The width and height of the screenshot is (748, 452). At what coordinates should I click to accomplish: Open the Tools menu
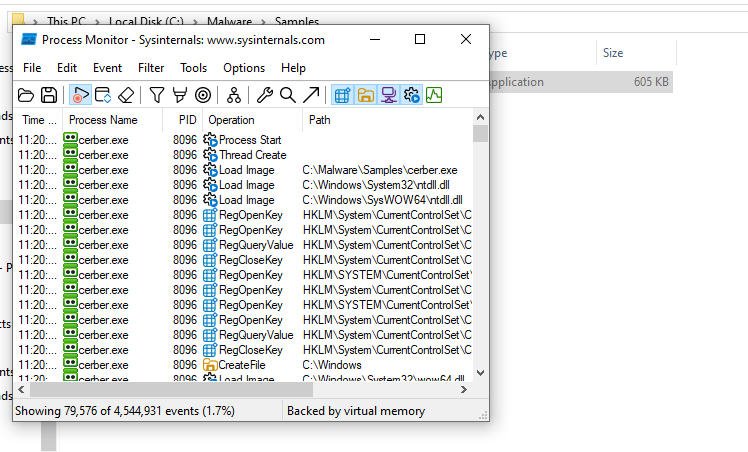coord(193,68)
